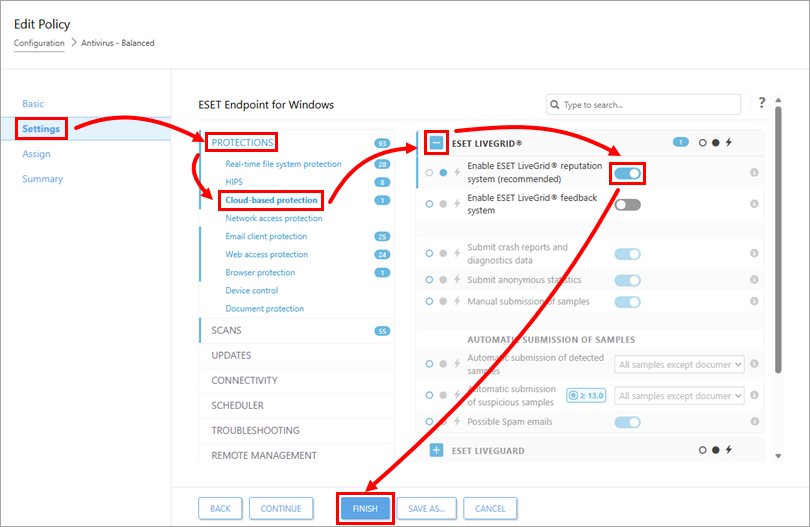The width and height of the screenshot is (810, 527).
Task: Select Real-time file system protection
Action: [283, 164]
